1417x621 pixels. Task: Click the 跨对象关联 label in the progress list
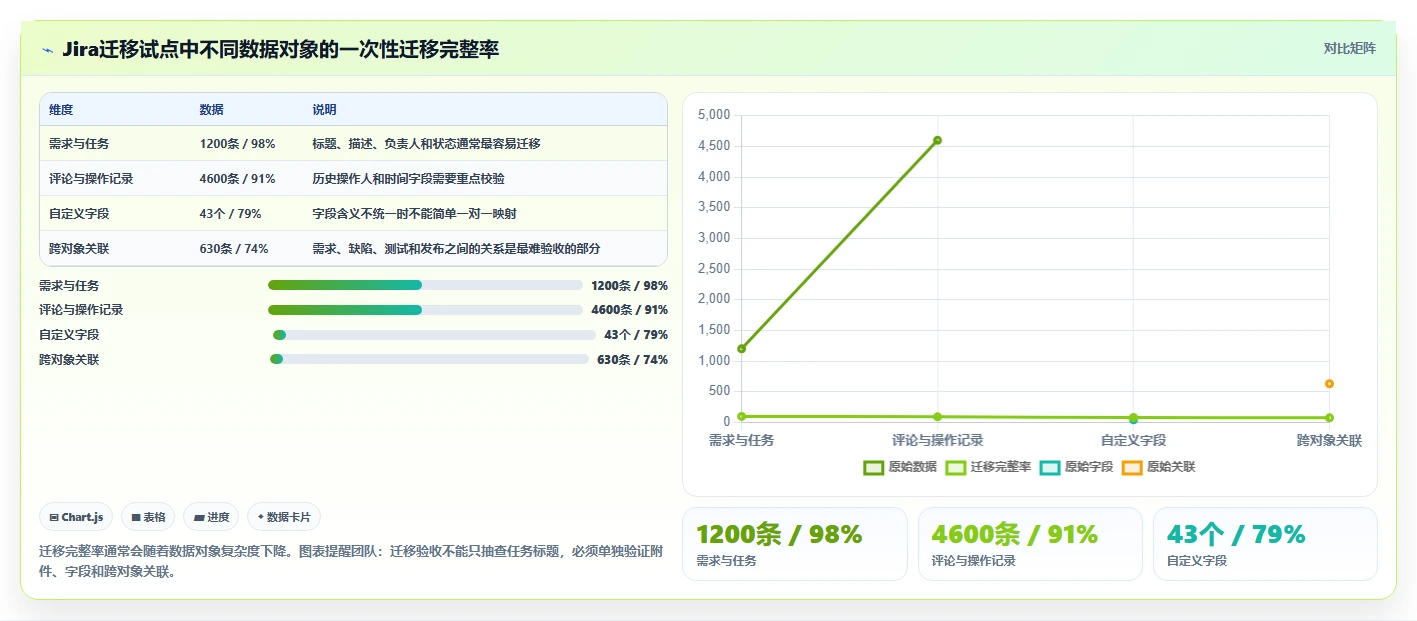[x=69, y=360]
